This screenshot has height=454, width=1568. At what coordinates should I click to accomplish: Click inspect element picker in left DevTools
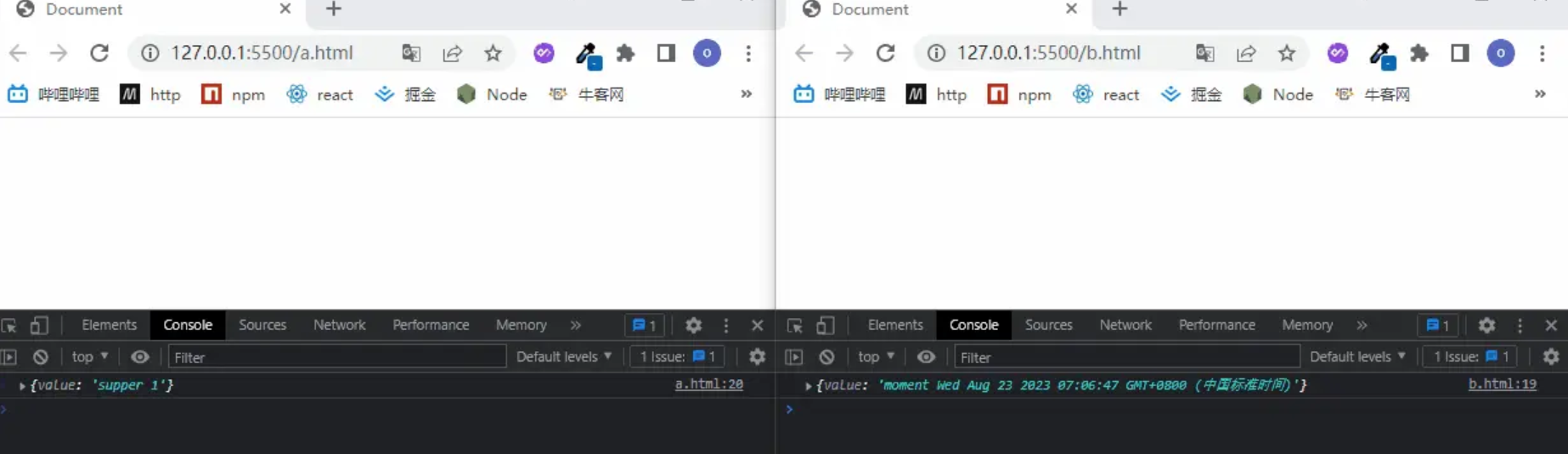[9, 326]
